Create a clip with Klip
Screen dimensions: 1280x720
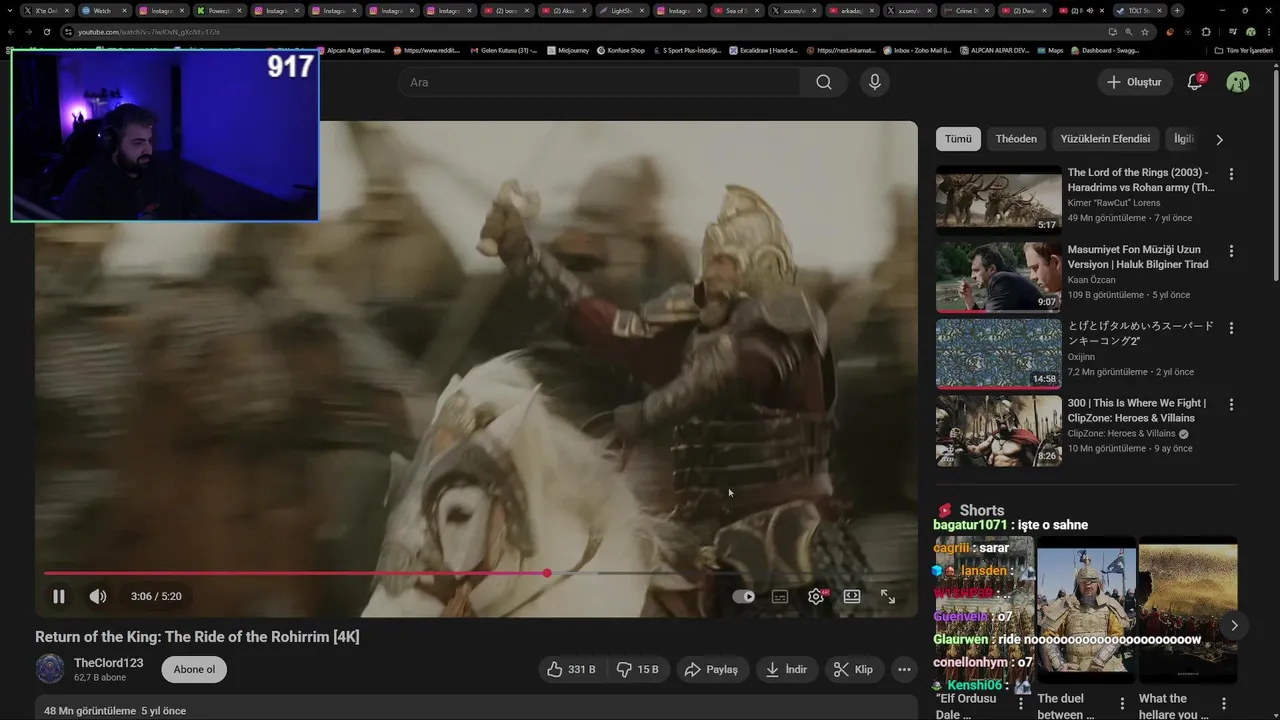pos(854,670)
